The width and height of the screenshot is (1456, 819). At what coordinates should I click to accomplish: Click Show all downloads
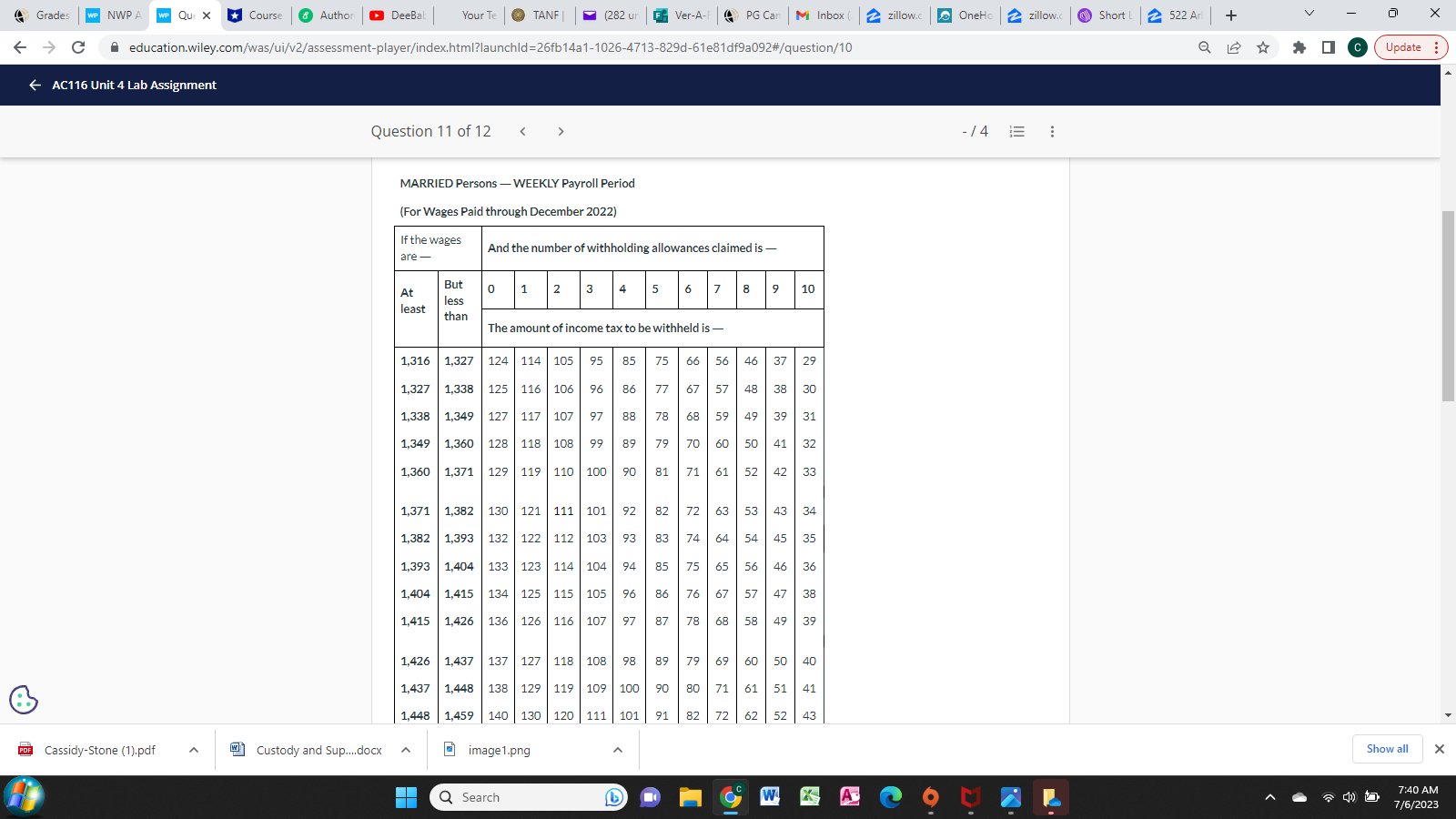pyautogui.click(x=1387, y=749)
